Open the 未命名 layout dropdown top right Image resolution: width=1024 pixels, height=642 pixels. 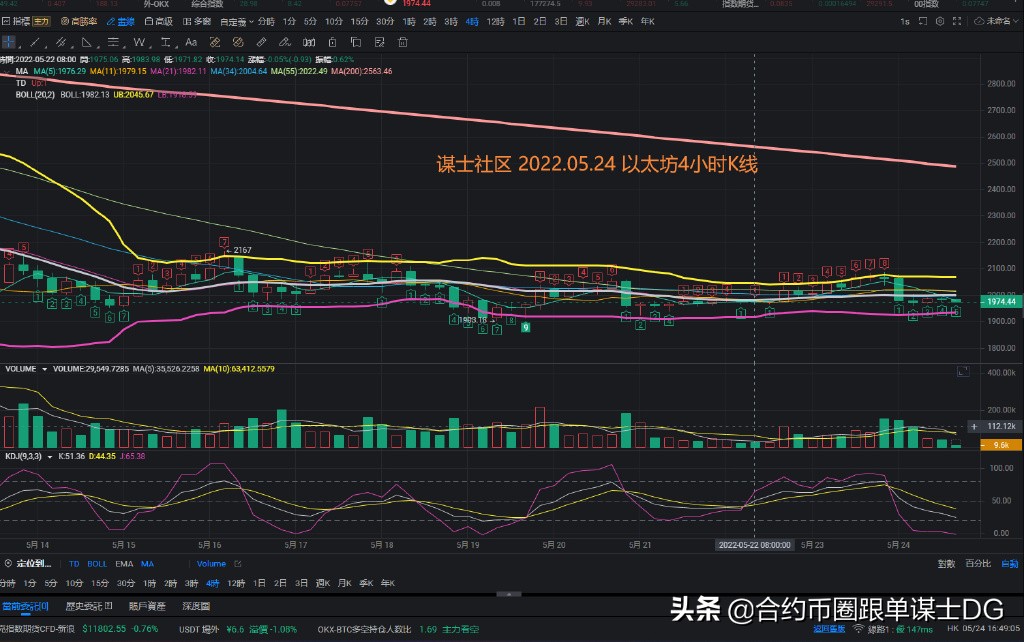pos(997,20)
